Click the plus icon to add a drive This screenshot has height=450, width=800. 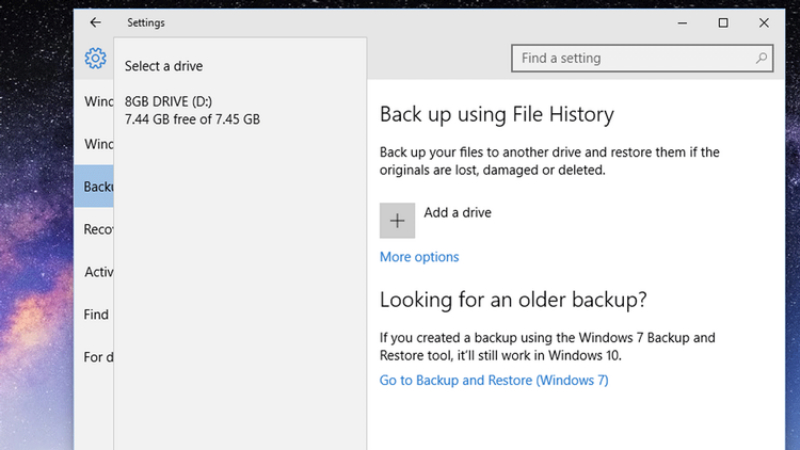[x=397, y=220]
